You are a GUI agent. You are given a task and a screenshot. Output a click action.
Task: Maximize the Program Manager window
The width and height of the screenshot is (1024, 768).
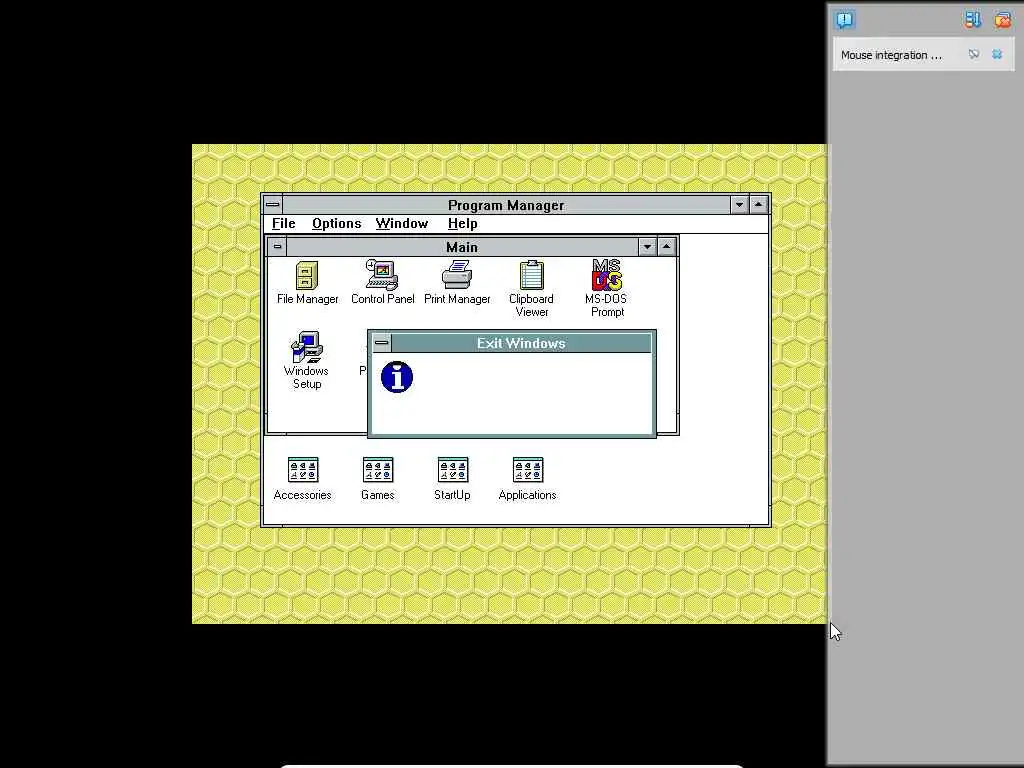pos(758,204)
